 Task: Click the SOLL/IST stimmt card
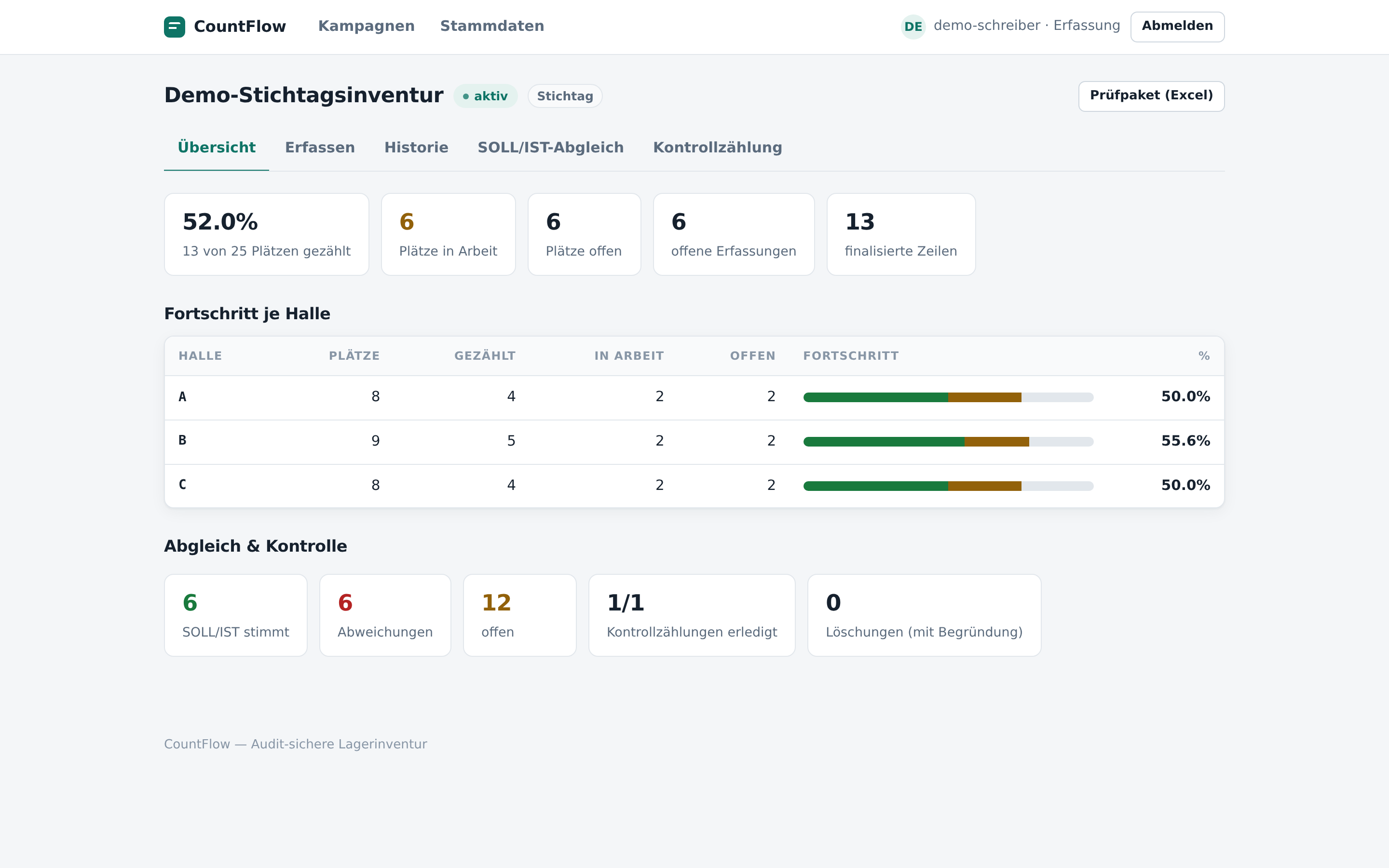tap(235, 615)
